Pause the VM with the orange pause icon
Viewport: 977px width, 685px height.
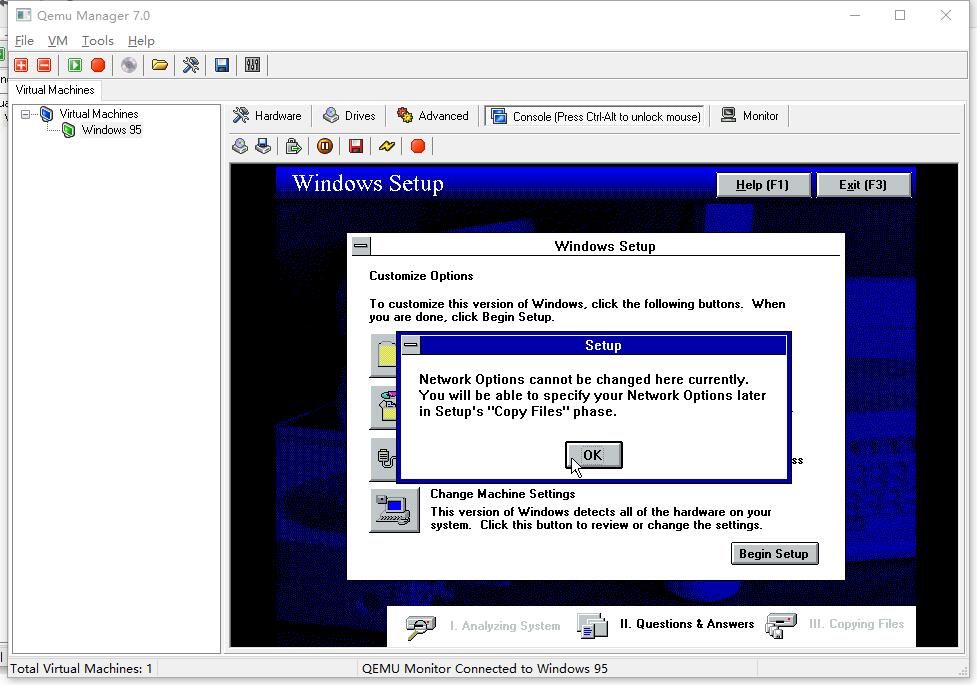(325, 146)
